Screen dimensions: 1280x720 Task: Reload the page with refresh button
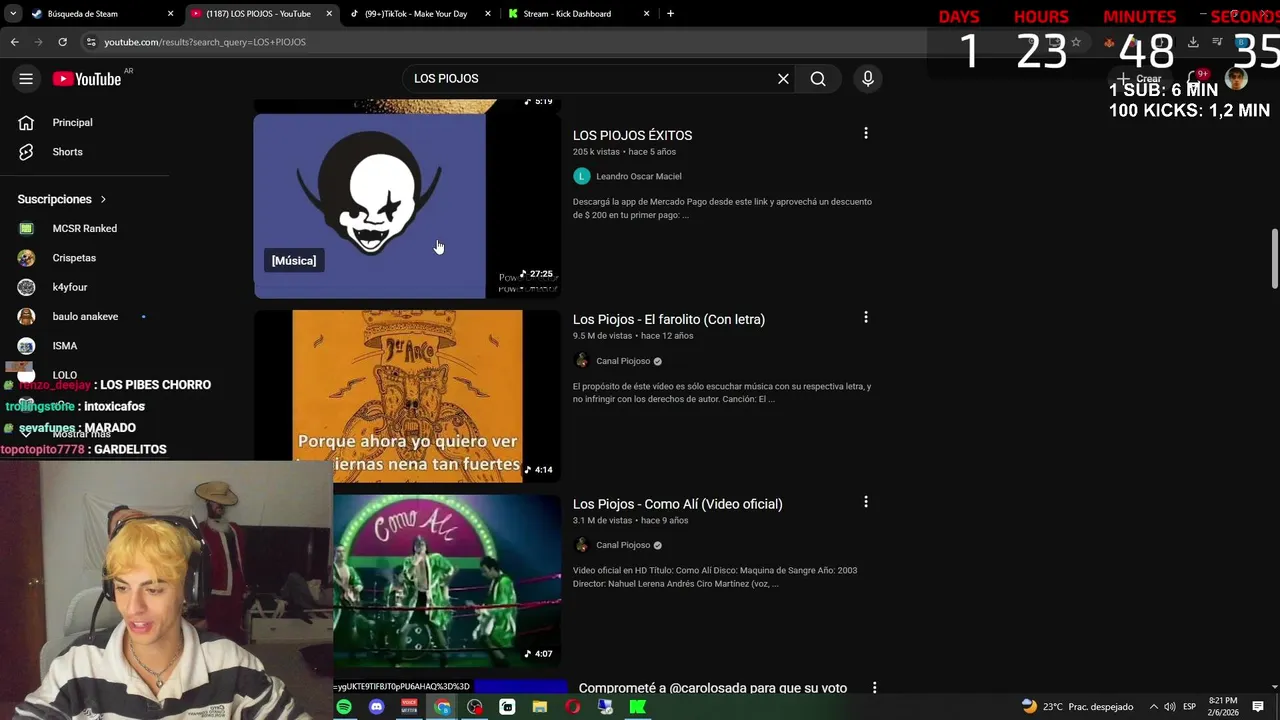click(x=62, y=42)
